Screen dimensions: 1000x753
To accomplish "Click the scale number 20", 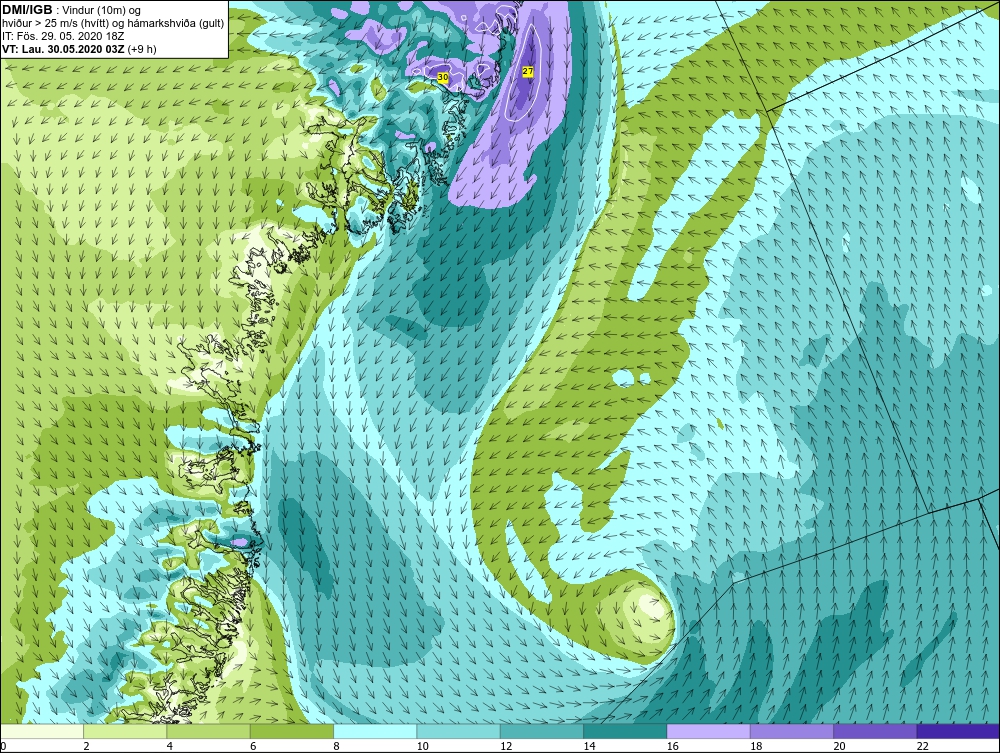I will (x=839, y=746).
